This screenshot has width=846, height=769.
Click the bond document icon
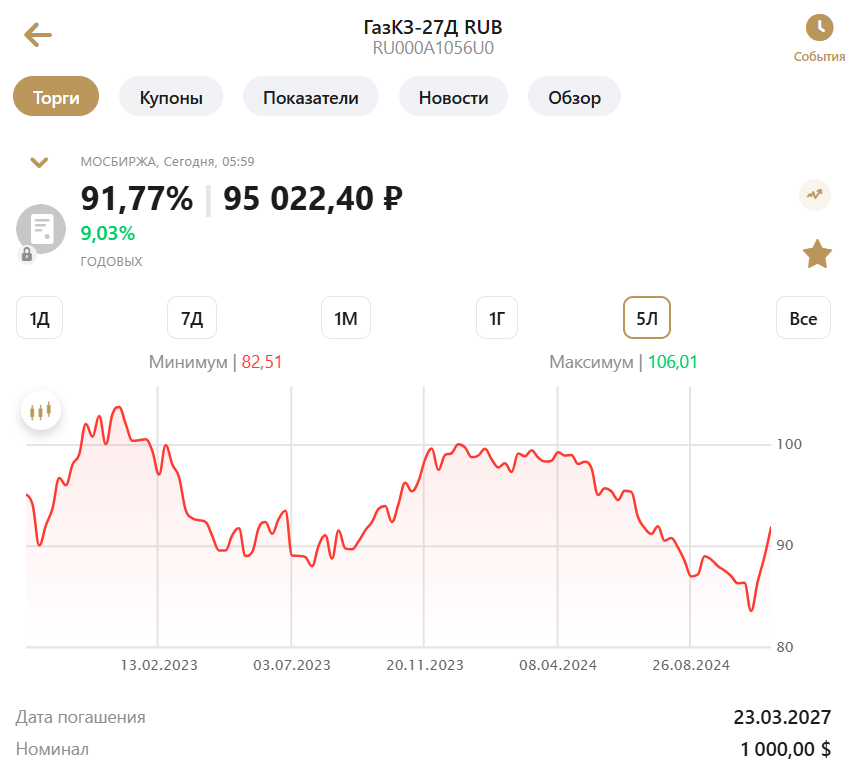click(x=41, y=228)
